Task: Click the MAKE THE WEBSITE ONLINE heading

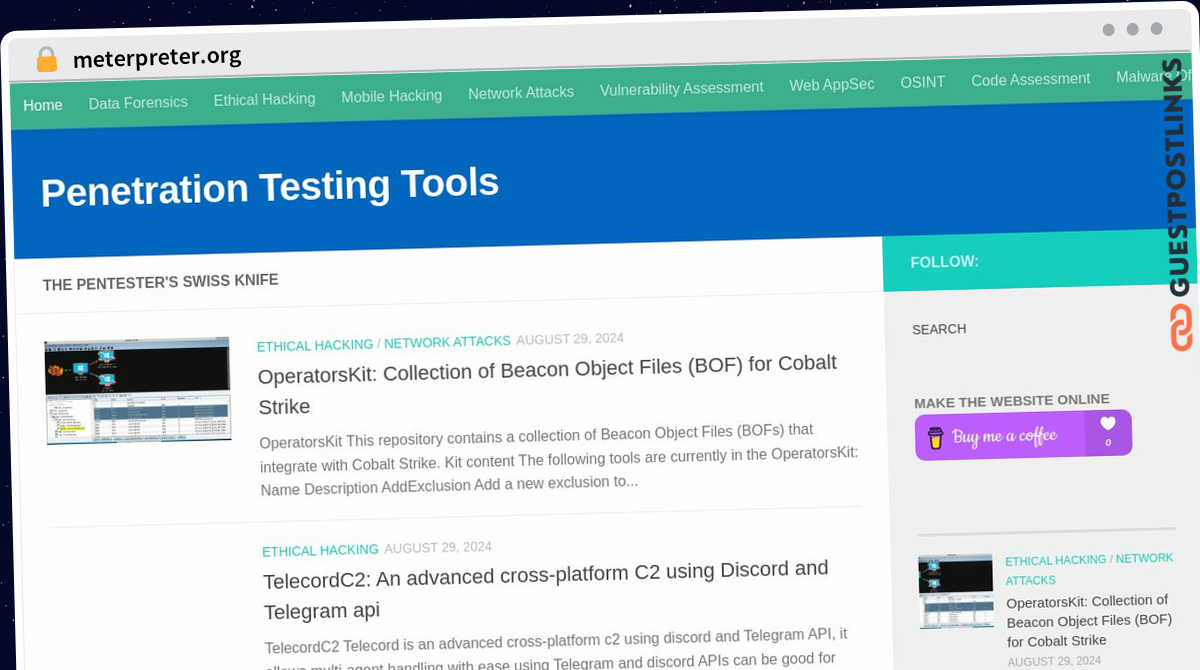Action: pyautogui.click(x=1011, y=401)
